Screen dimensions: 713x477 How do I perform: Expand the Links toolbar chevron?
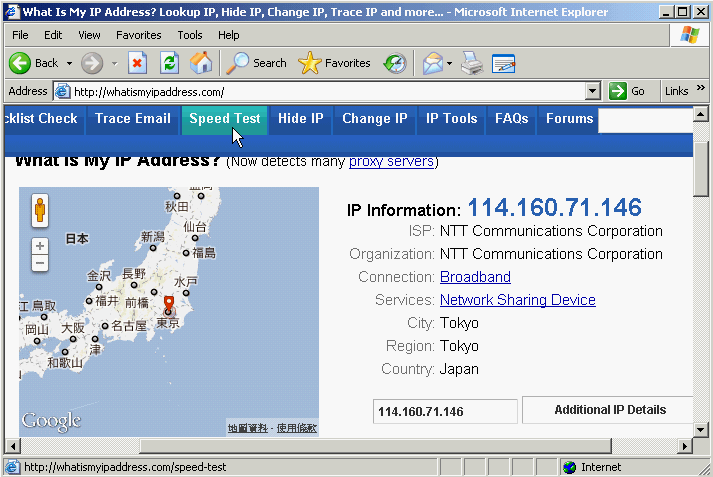tap(701, 88)
